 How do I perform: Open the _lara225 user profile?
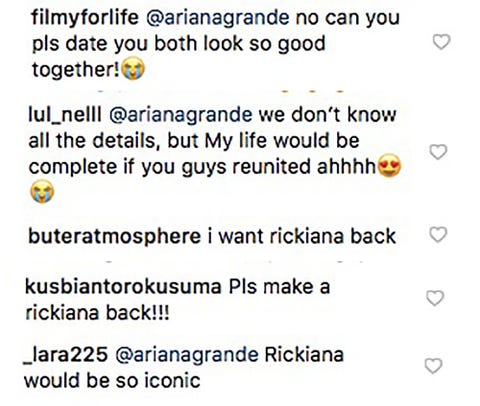[66, 355]
